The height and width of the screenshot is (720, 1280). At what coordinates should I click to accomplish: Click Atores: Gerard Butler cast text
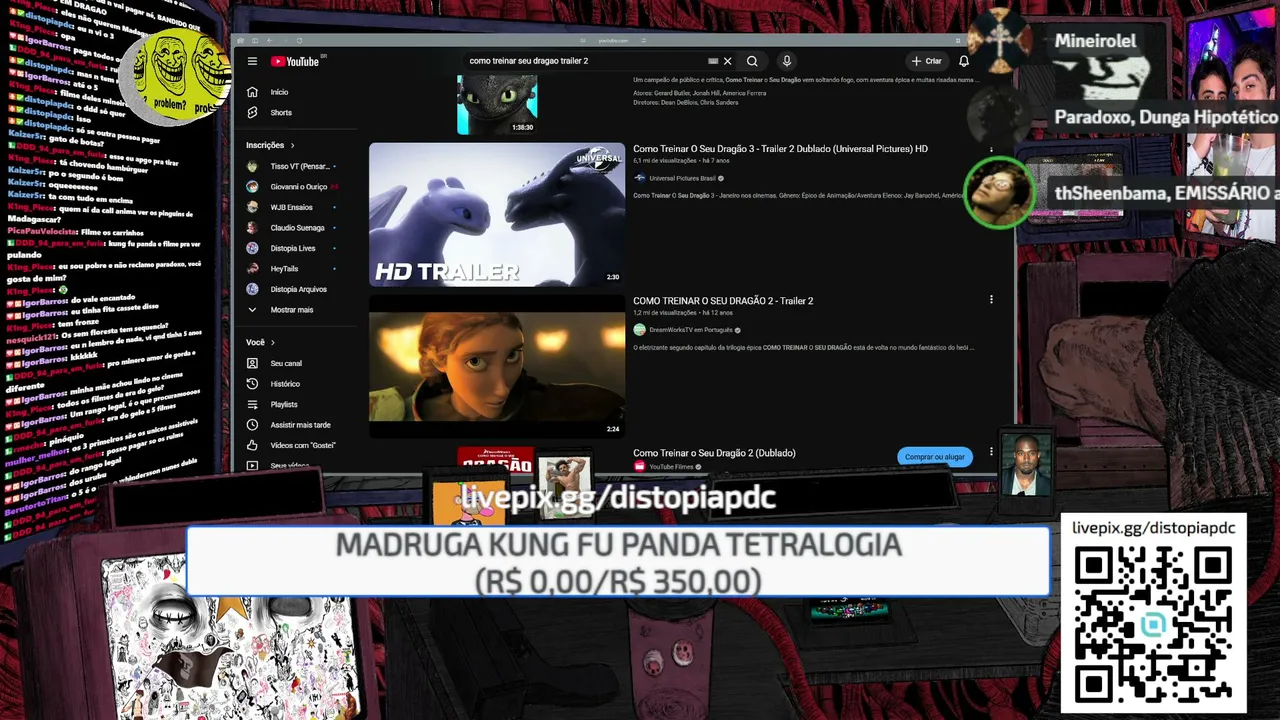point(700,93)
